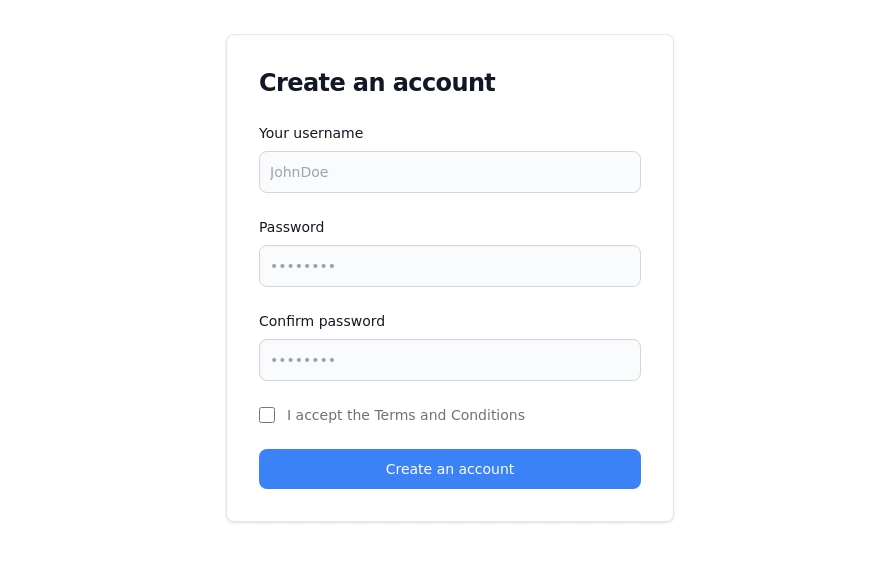Click placeholder dots in the Password field

[x=303, y=266]
